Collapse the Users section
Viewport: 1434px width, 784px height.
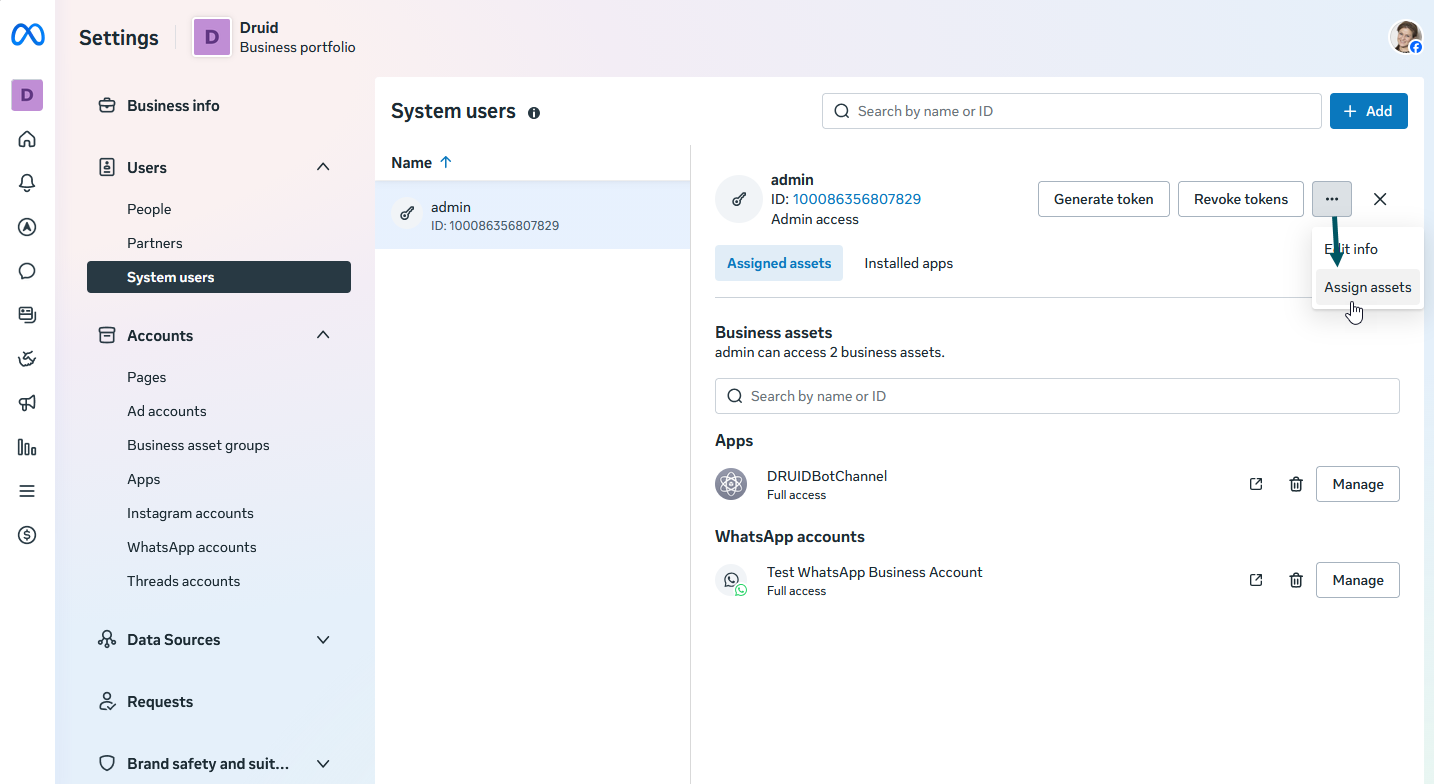coord(323,167)
